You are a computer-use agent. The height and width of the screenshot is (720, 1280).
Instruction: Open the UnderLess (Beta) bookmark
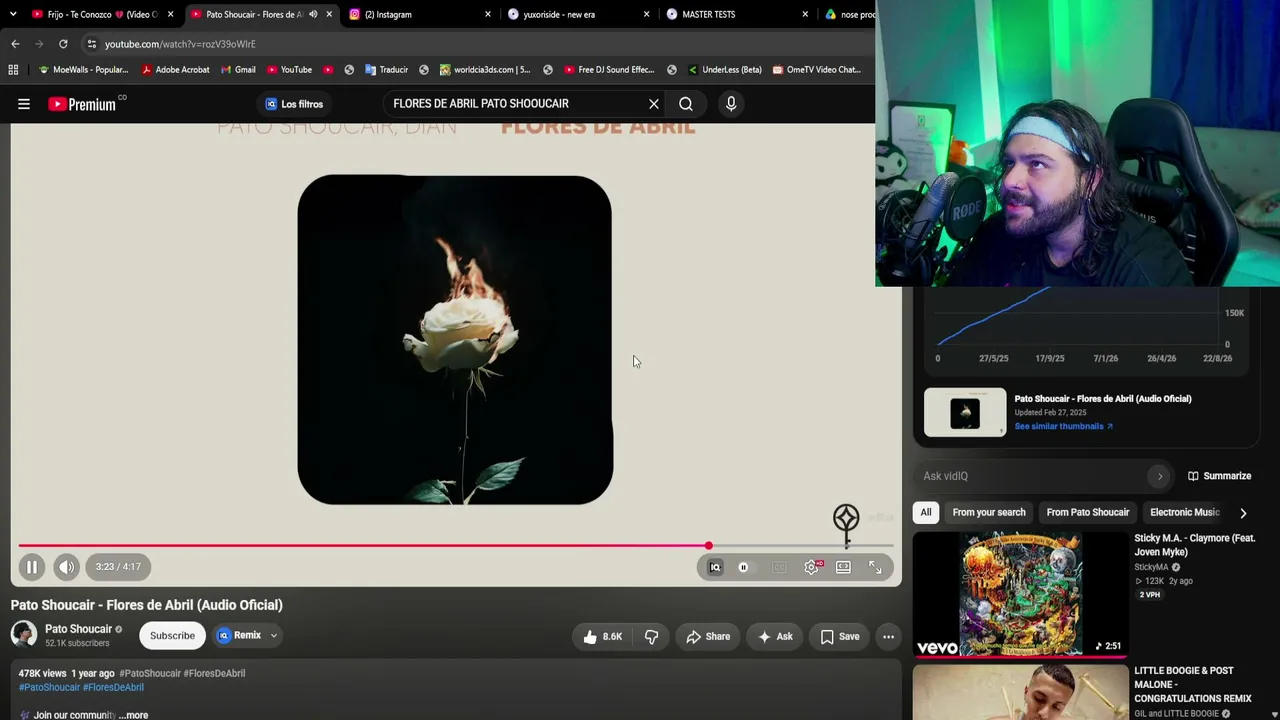click(725, 70)
